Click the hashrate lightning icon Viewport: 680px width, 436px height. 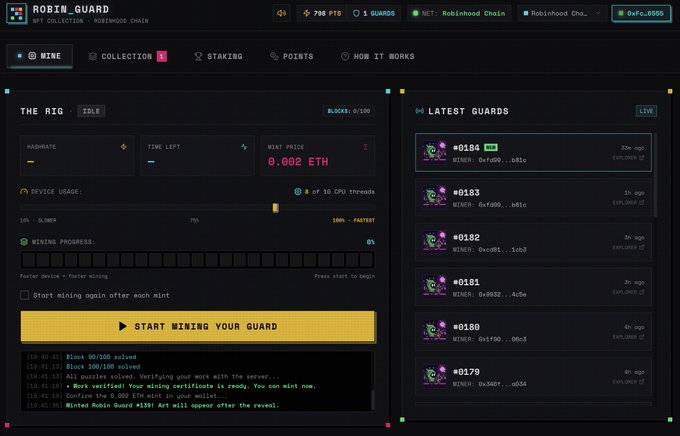click(124, 147)
